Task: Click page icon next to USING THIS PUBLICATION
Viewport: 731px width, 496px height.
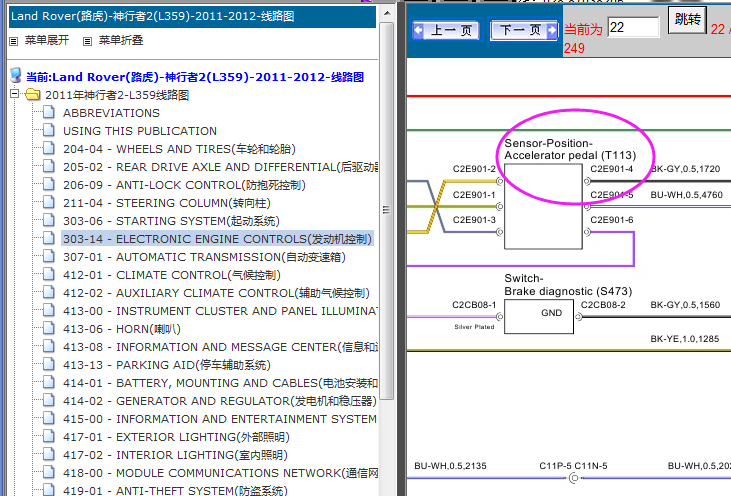Action: point(48,130)
